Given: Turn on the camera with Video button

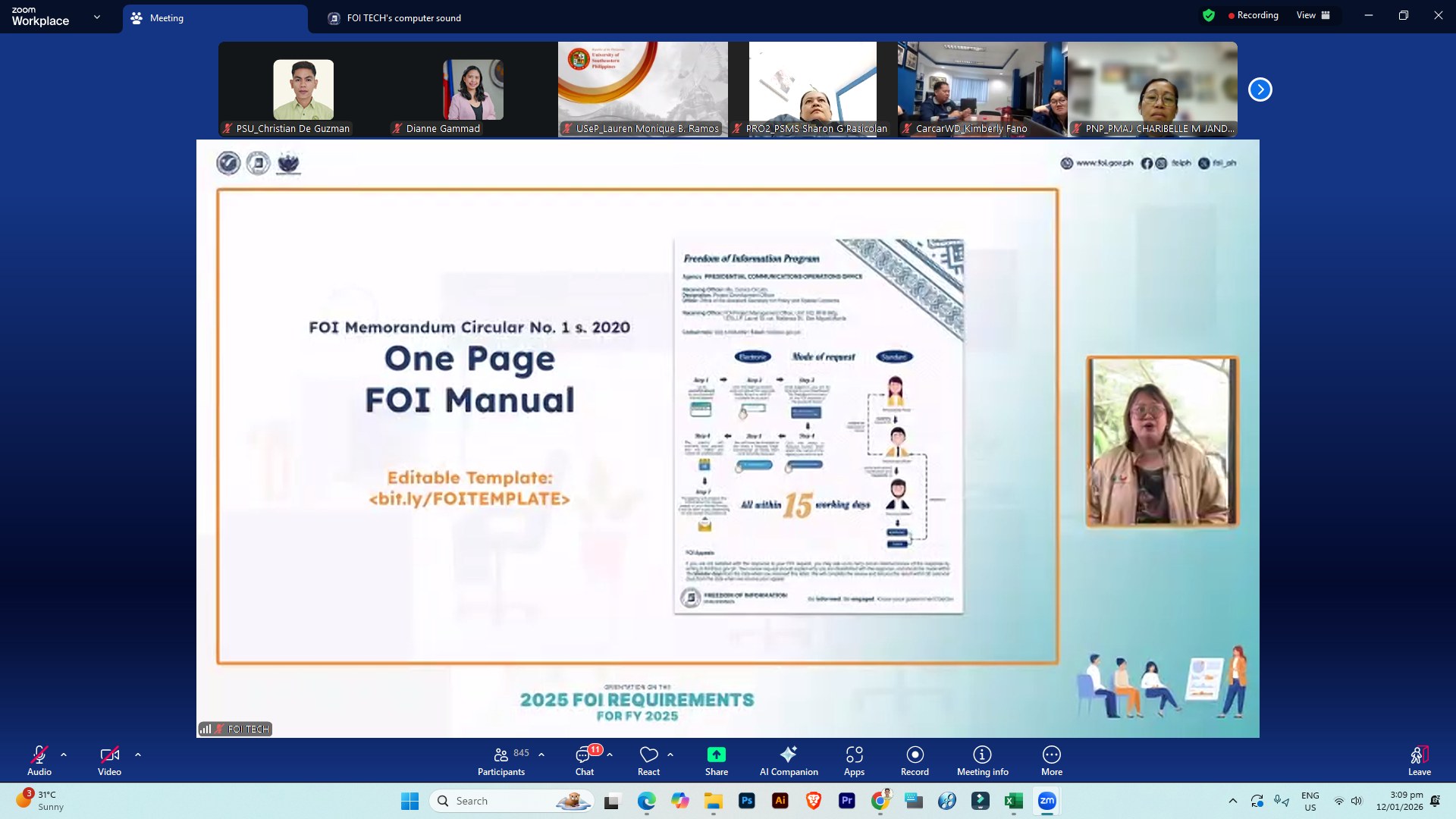Looking at the screenshot, I should click(x=109, y=761).
